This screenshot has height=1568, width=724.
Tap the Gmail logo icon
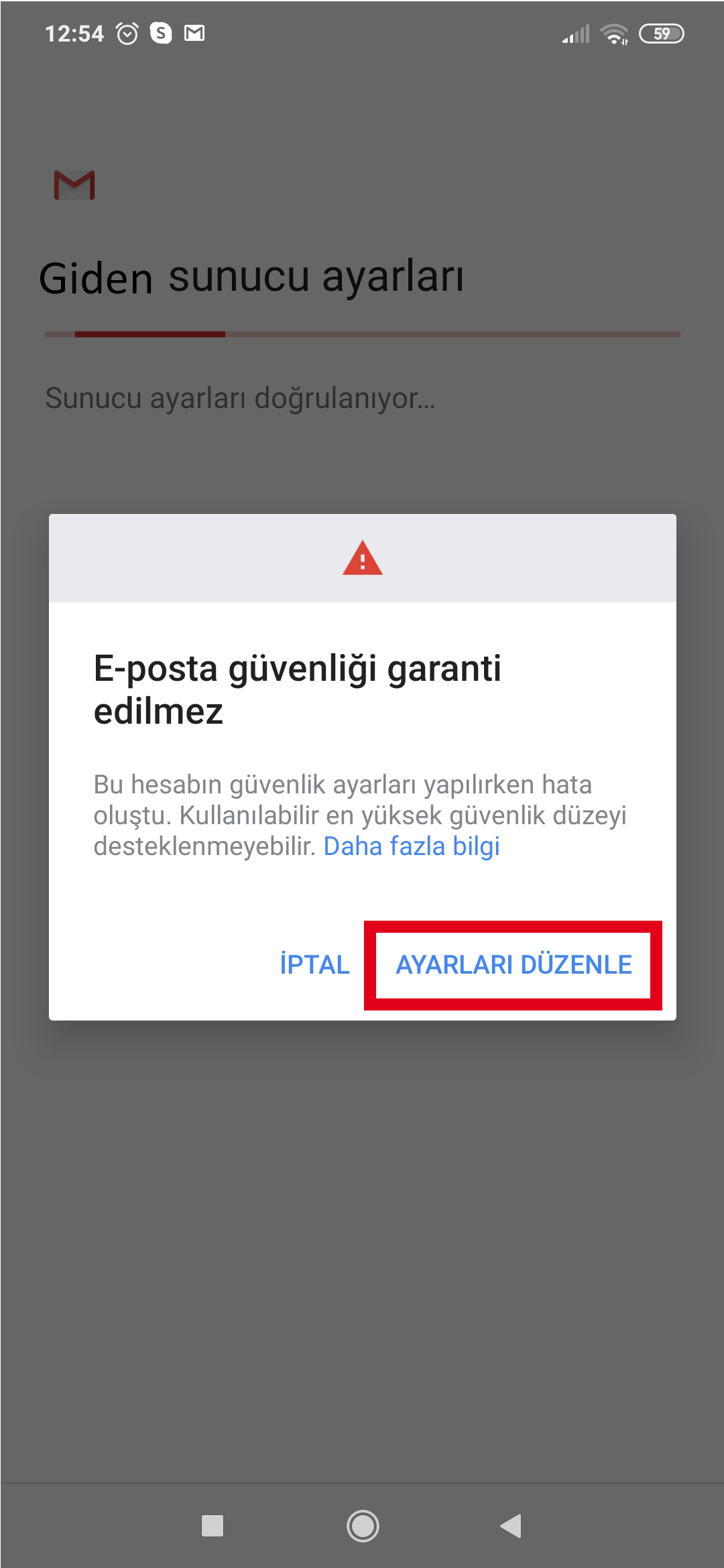tap(74, 186)
